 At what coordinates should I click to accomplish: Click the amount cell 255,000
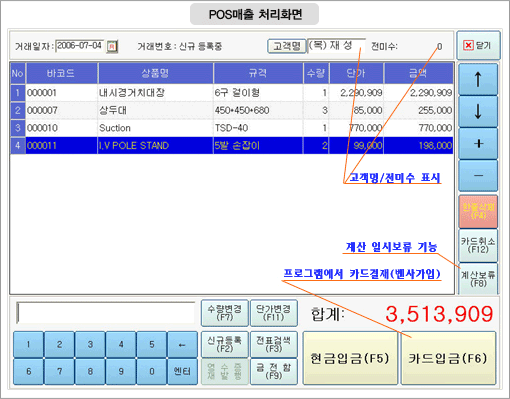pyautogui.click(x=418, y=110)
